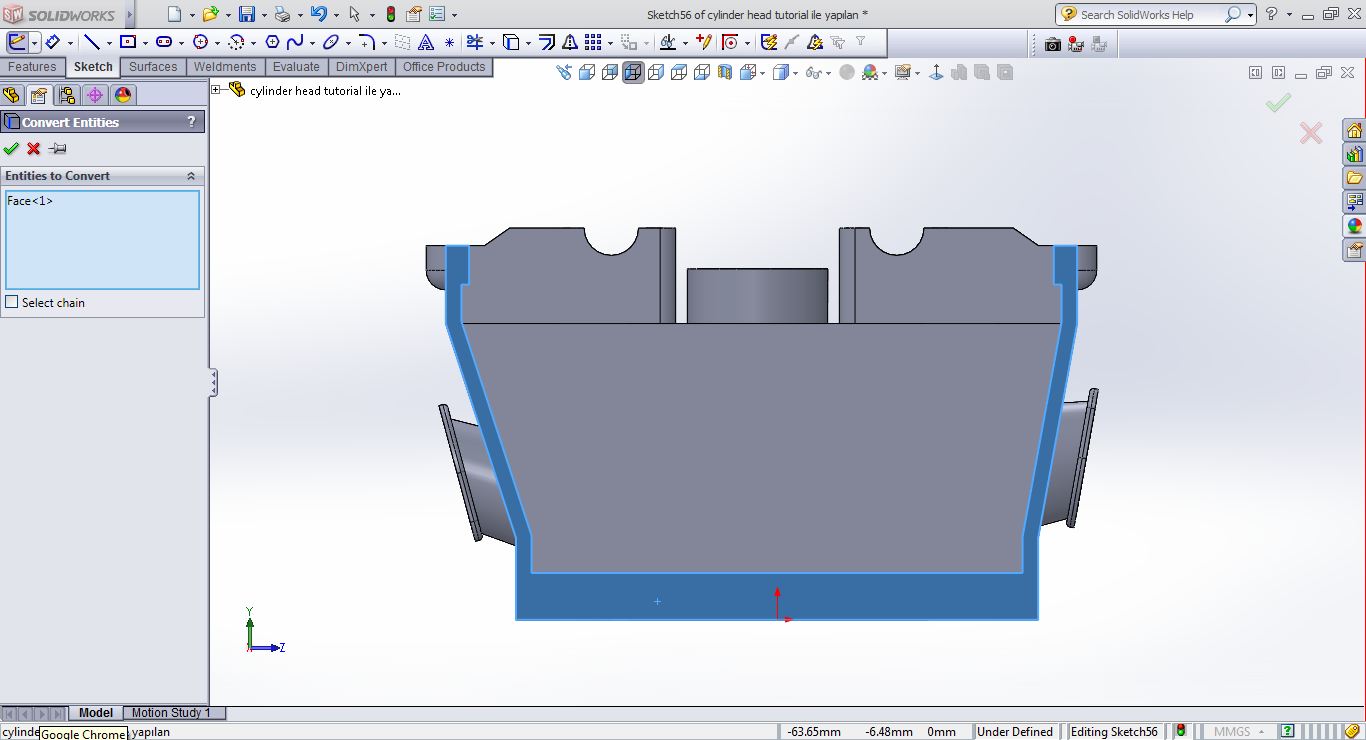Click the Rebuild traffic light icon
This screenshot has height=740, width=1366.
pyautogui.click(x=391, y=14)
